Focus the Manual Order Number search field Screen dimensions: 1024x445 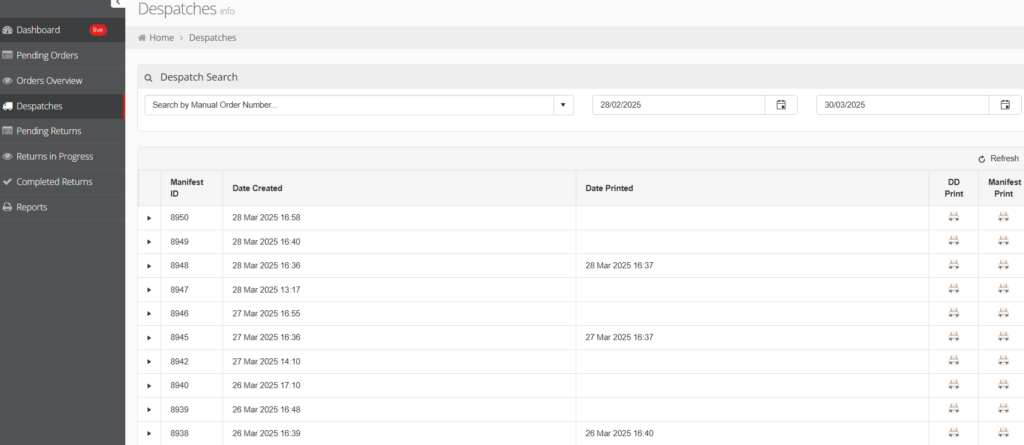tap(349, 105)
